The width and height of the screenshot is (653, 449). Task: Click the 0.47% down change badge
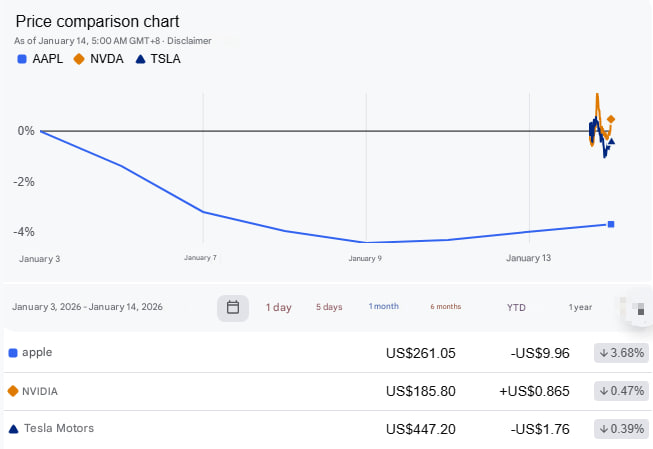coord(621,391)
